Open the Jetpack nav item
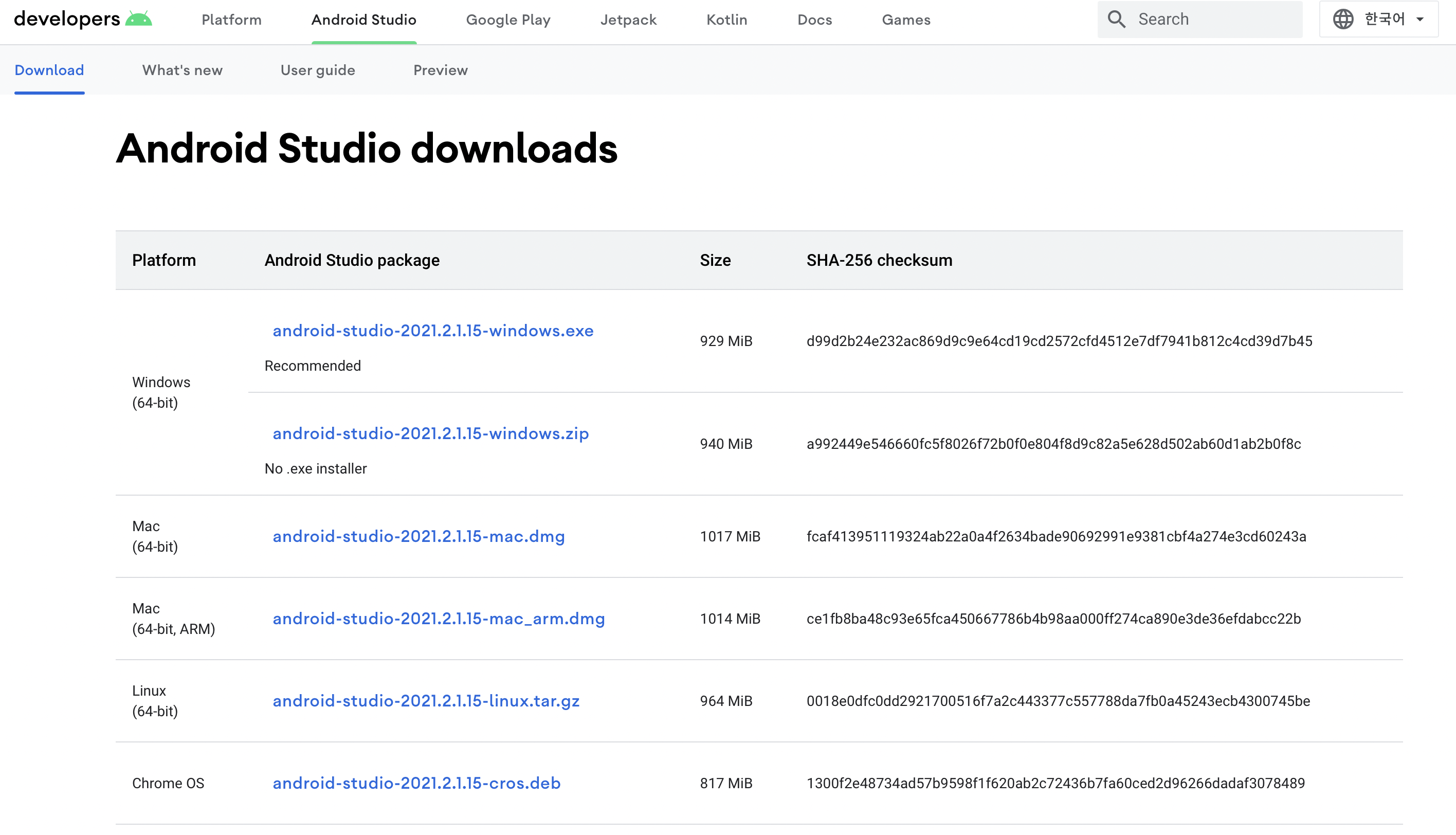This screenshot has width=1456, height=835. 628,20
